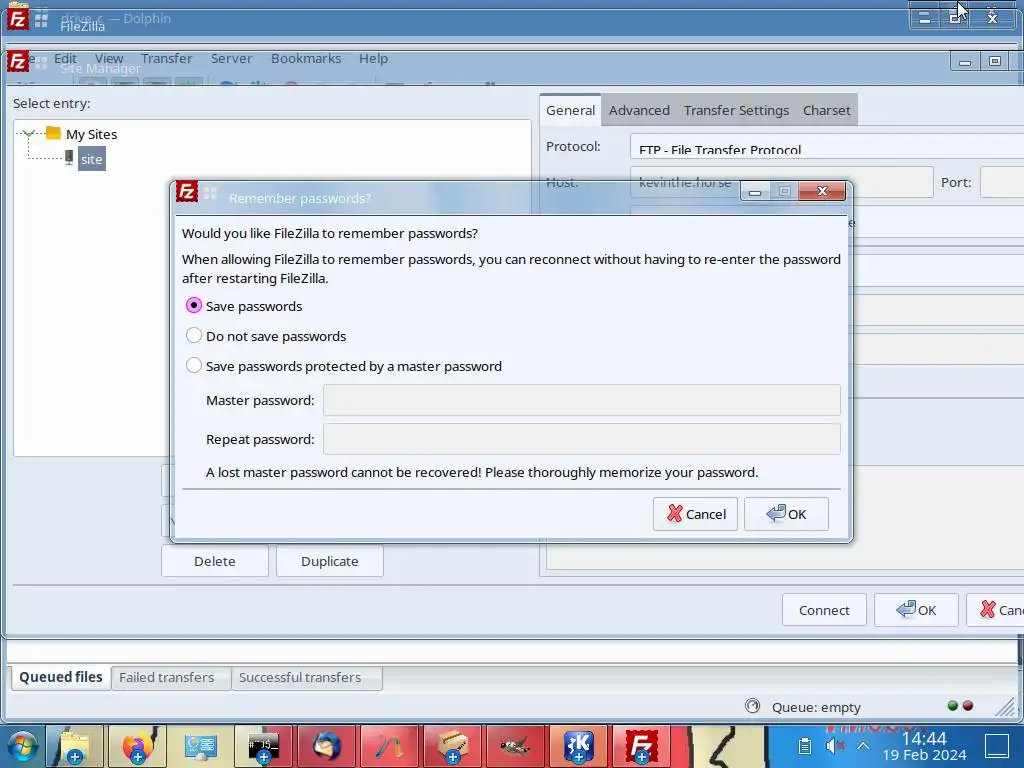1024x768 pixels.
Task: Click OK at bottom of Site Manager
Action: tap(916, 610)
